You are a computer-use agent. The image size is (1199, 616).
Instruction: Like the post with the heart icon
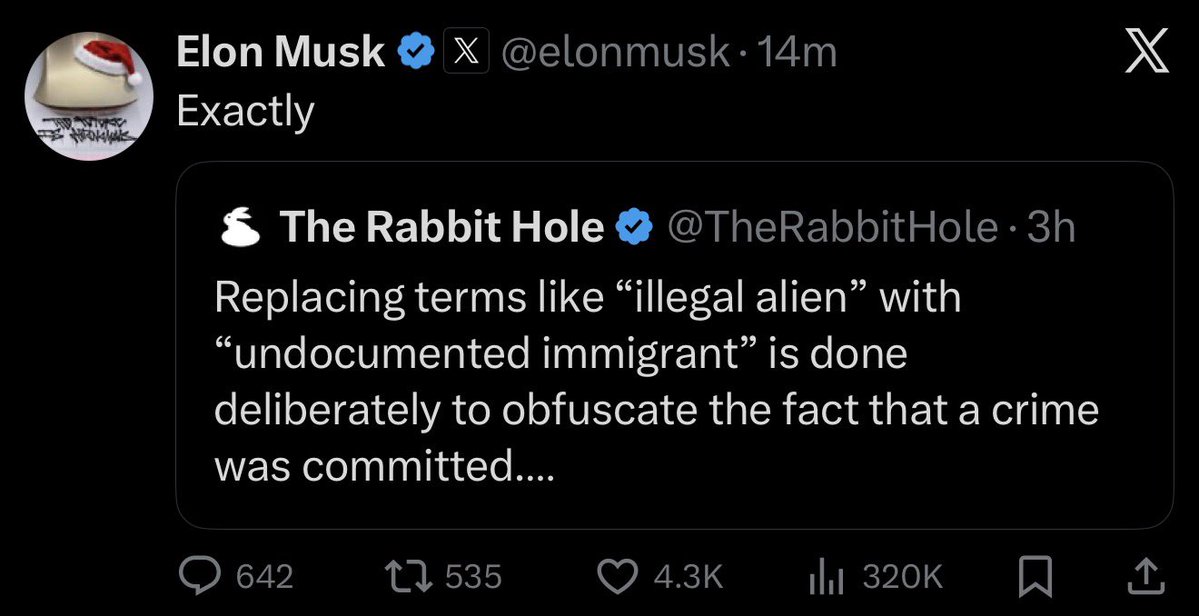[x=618, y=575]
